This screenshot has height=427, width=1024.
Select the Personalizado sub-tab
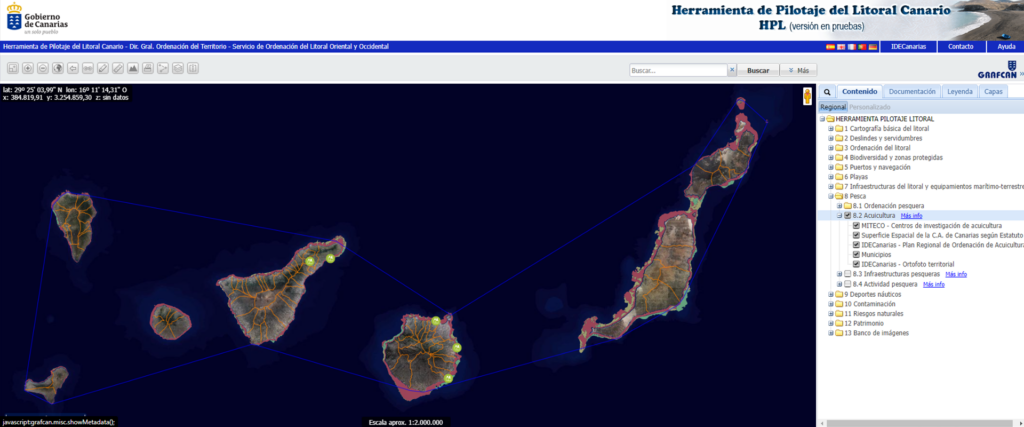pos(869,107)
